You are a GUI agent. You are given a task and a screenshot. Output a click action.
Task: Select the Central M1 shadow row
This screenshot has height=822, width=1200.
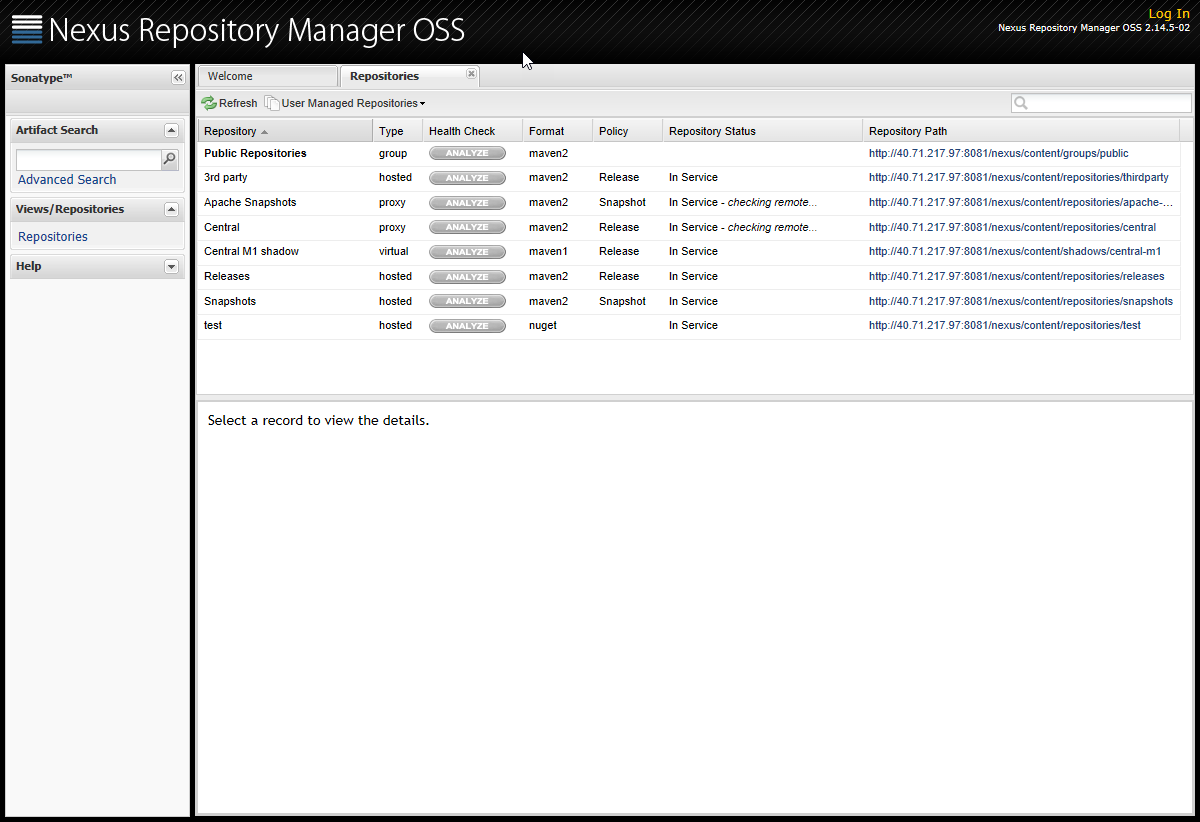pos(688,252)
